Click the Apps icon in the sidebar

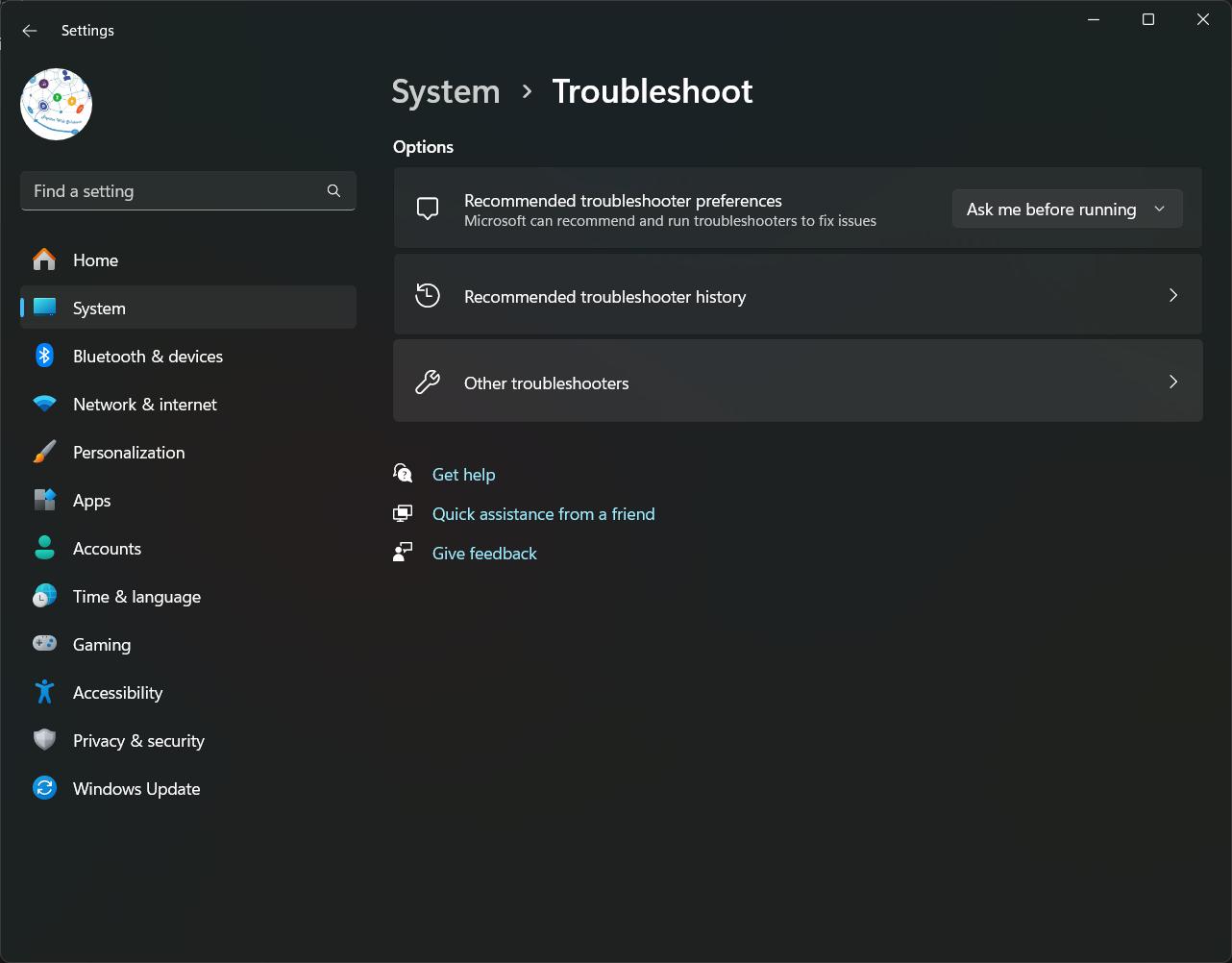[x=44, y=500]
